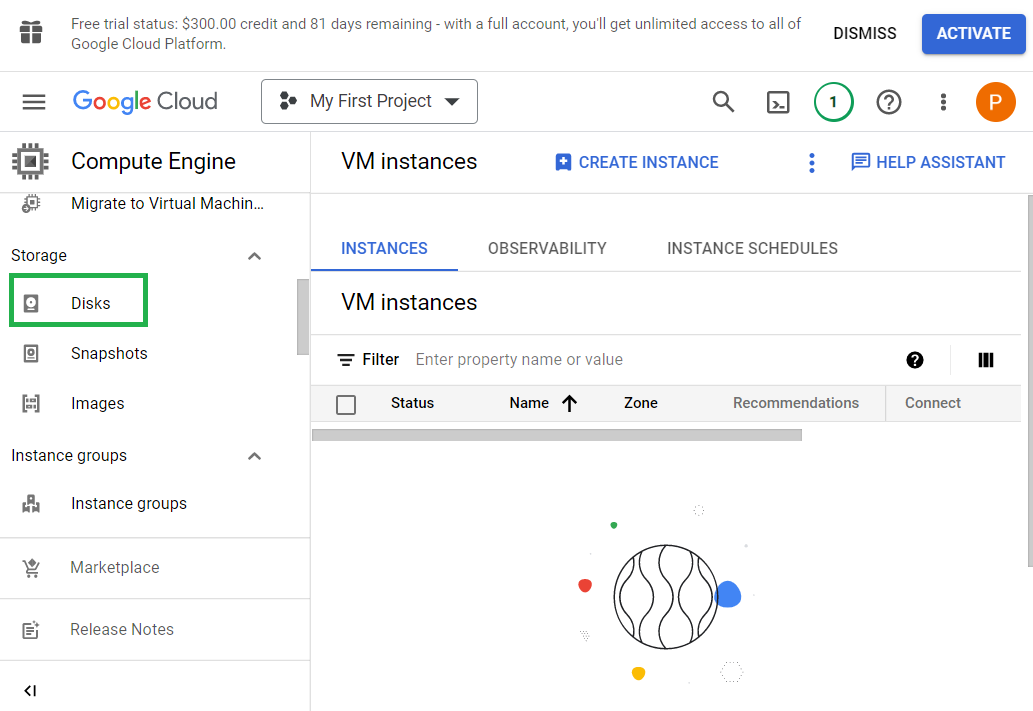Click the filter help question mark icon
1033x711 pixels.
[x=914, y=360]
